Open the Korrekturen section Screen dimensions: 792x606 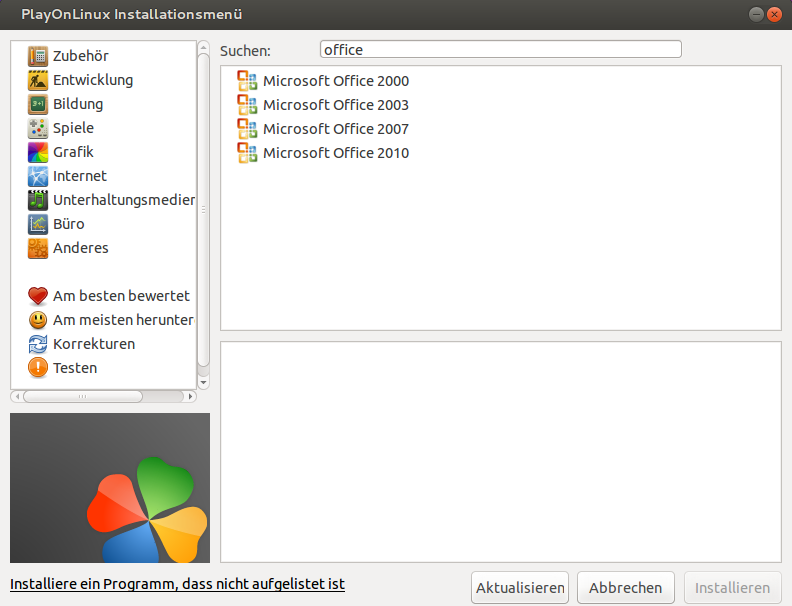(x=94, y=344)
